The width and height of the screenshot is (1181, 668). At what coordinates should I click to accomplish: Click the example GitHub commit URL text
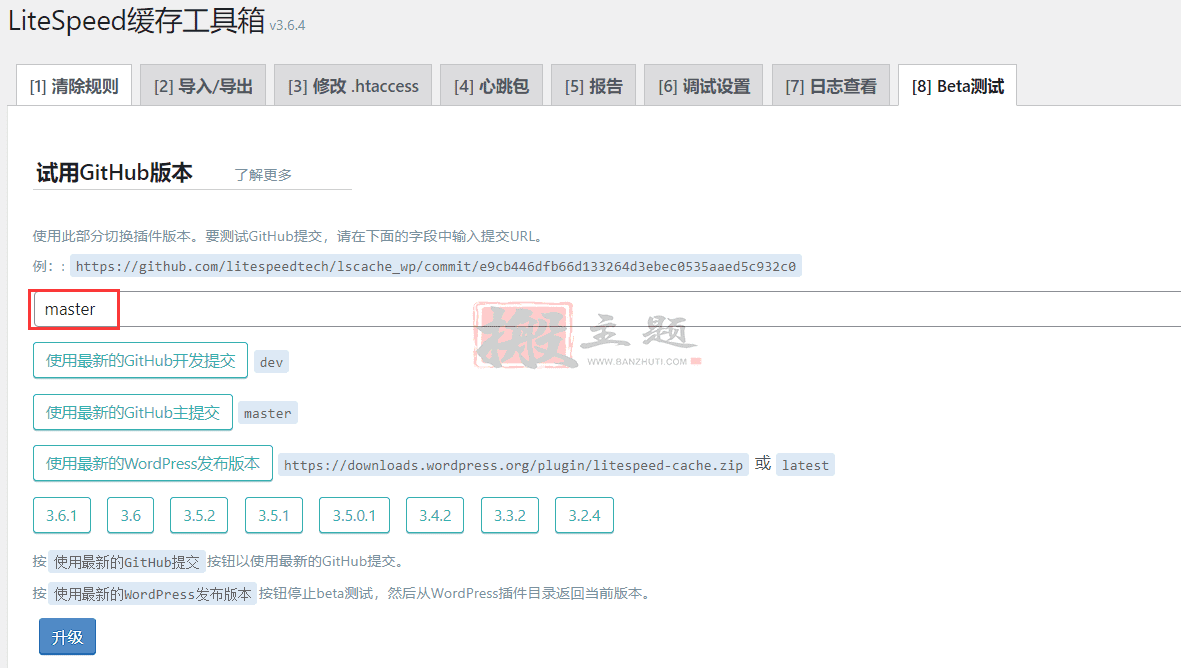[435, 266]
